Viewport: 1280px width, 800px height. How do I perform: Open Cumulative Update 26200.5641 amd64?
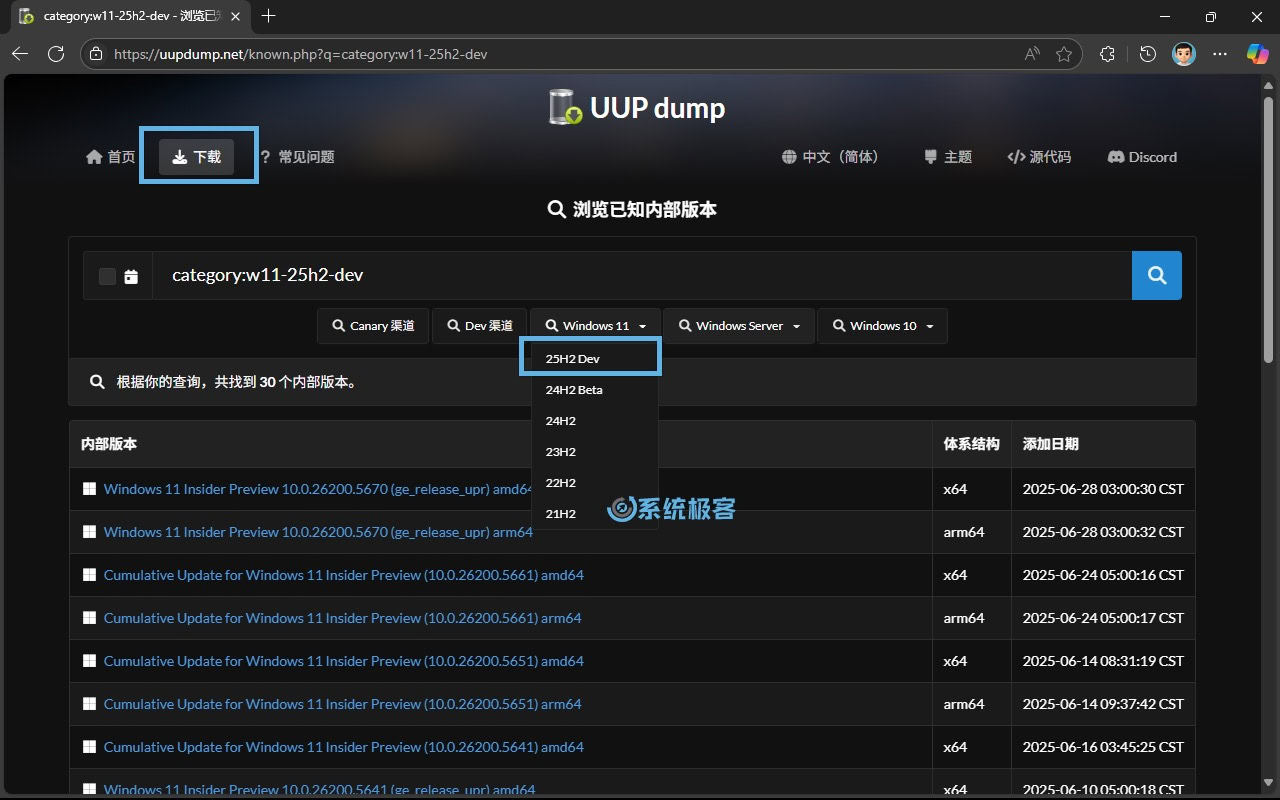coord(343,747)
